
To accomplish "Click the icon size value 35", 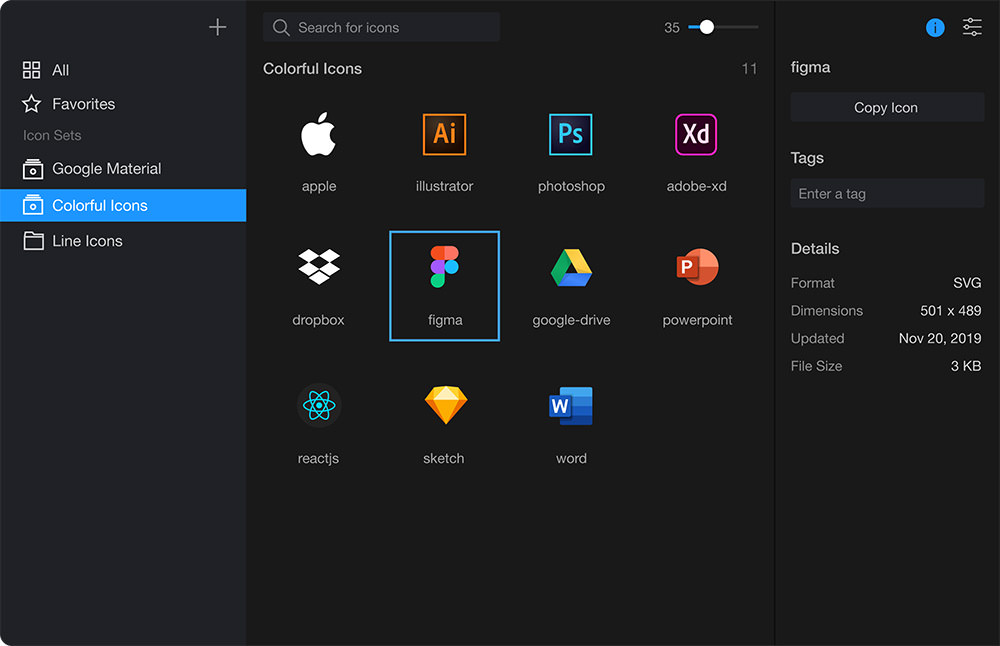I will click(x=672, y=28).
